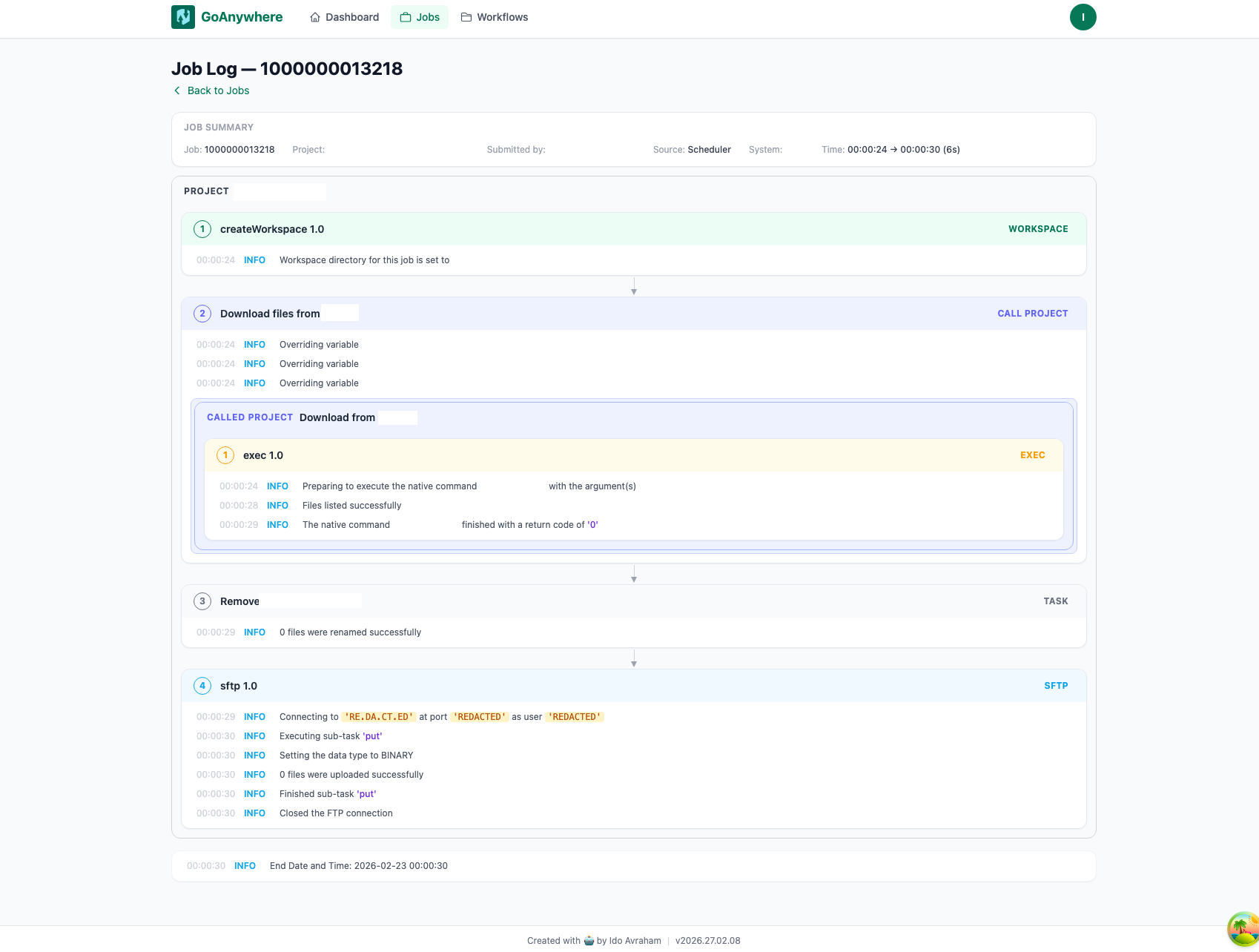The width and height of the screenshot is (1259, 952).
Task: Click step circle 3 beside Remove task
Action: pyautogui.click(x=202, y=601)
